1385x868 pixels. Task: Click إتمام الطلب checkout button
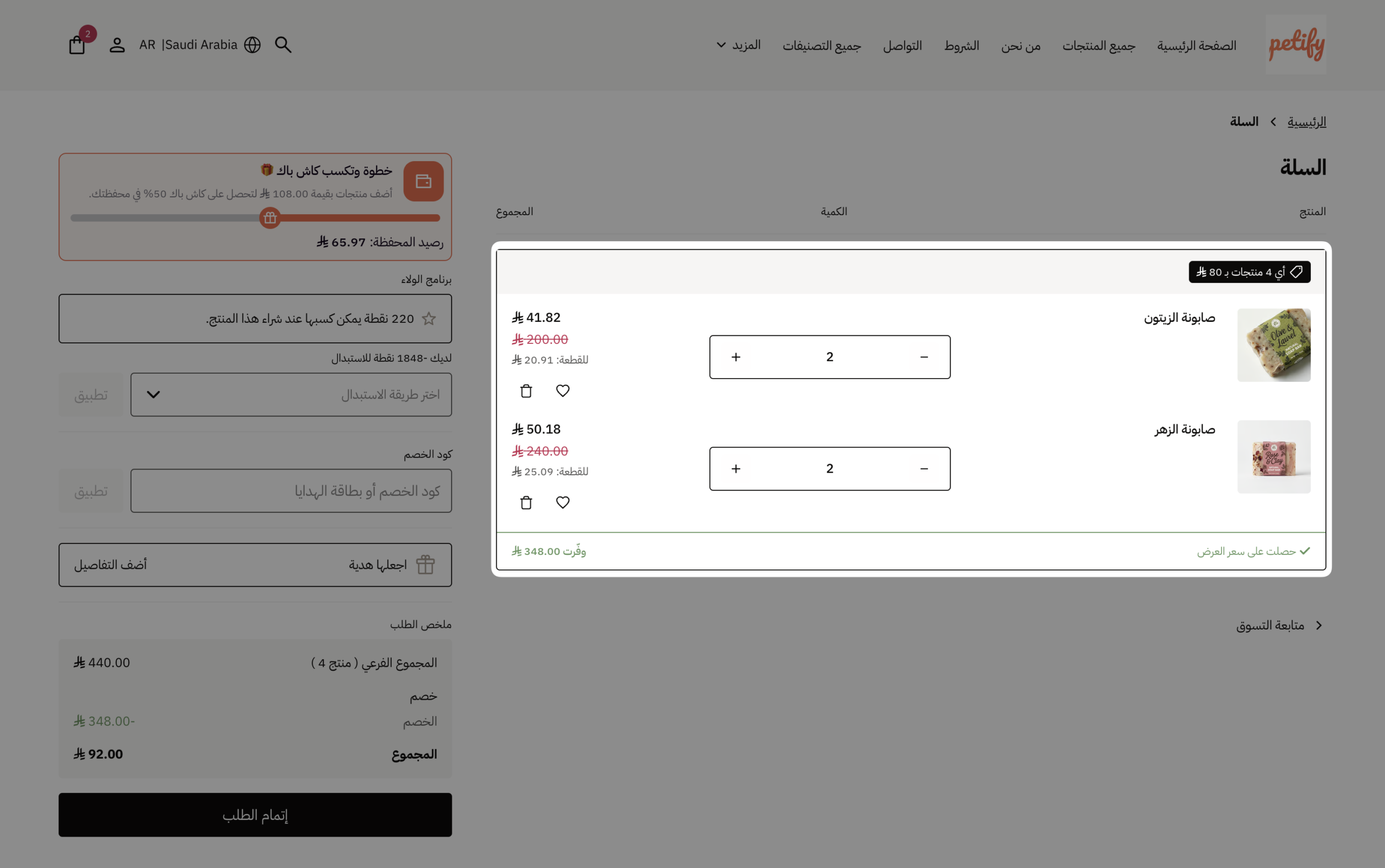(255, 815)
